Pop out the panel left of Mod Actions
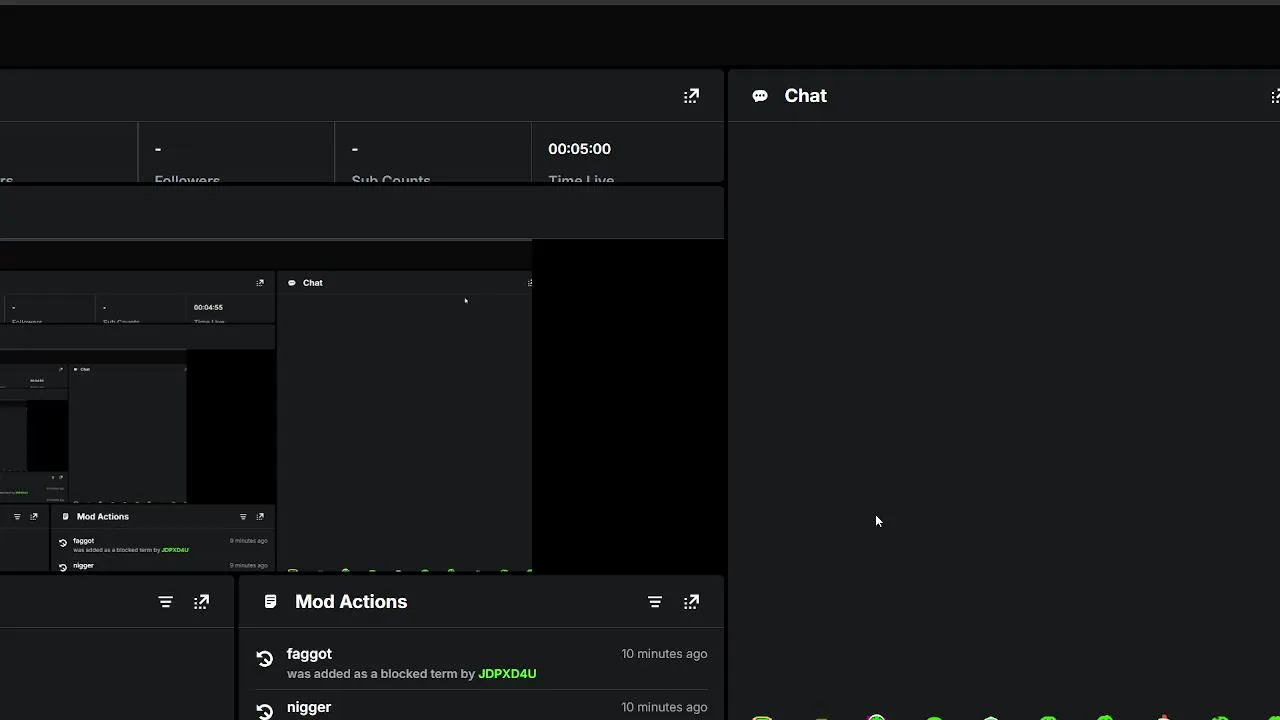Viewport: 1280px width, 720px height. tap(201, 602)
